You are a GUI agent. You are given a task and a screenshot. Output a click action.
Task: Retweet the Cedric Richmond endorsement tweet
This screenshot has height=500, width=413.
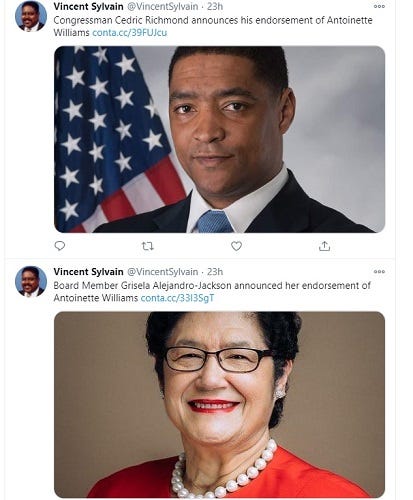pyautogui.click(x=148, y=246)
